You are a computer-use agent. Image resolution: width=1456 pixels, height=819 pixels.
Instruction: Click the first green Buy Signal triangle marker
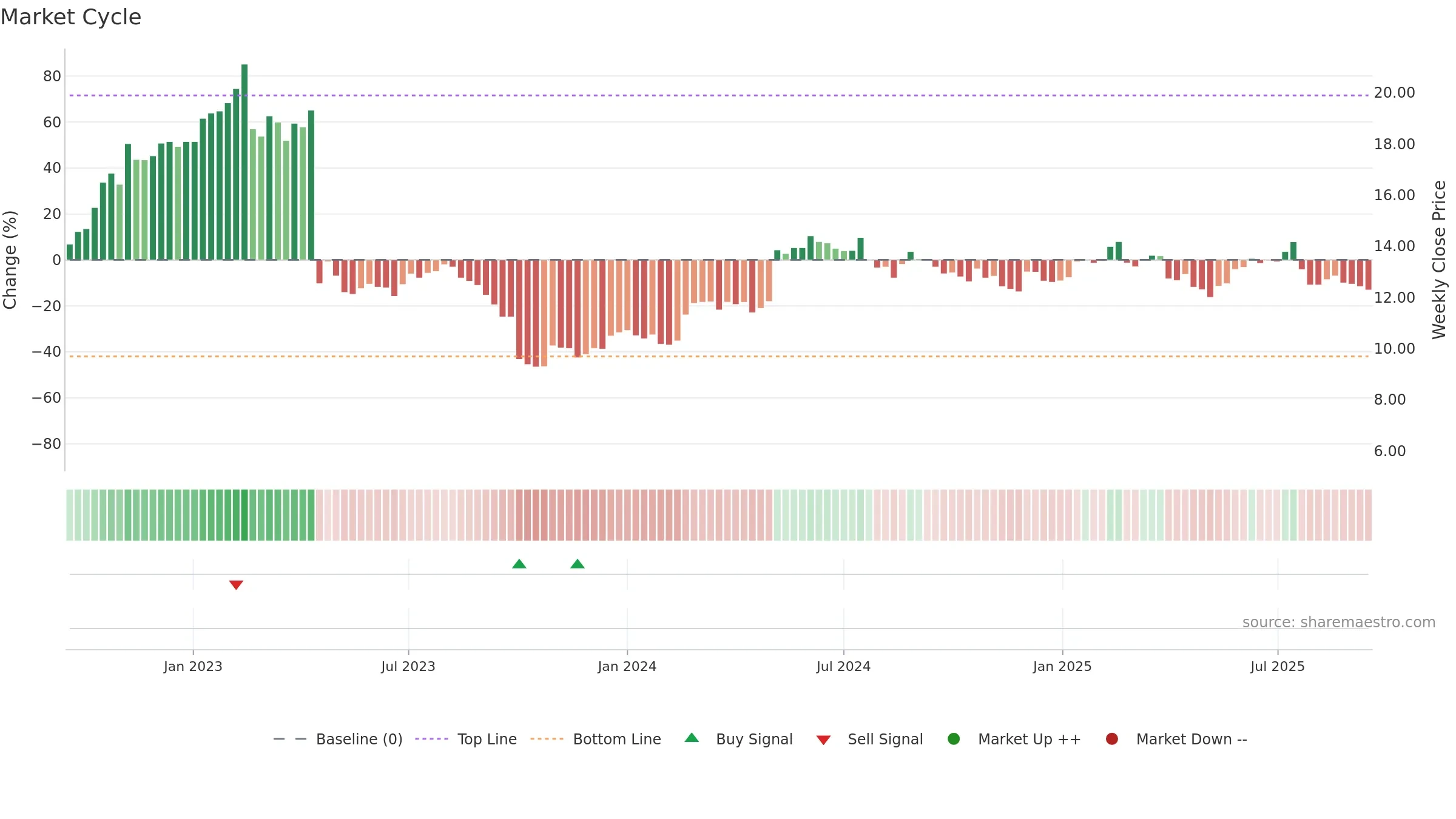[x=519, y=564]
